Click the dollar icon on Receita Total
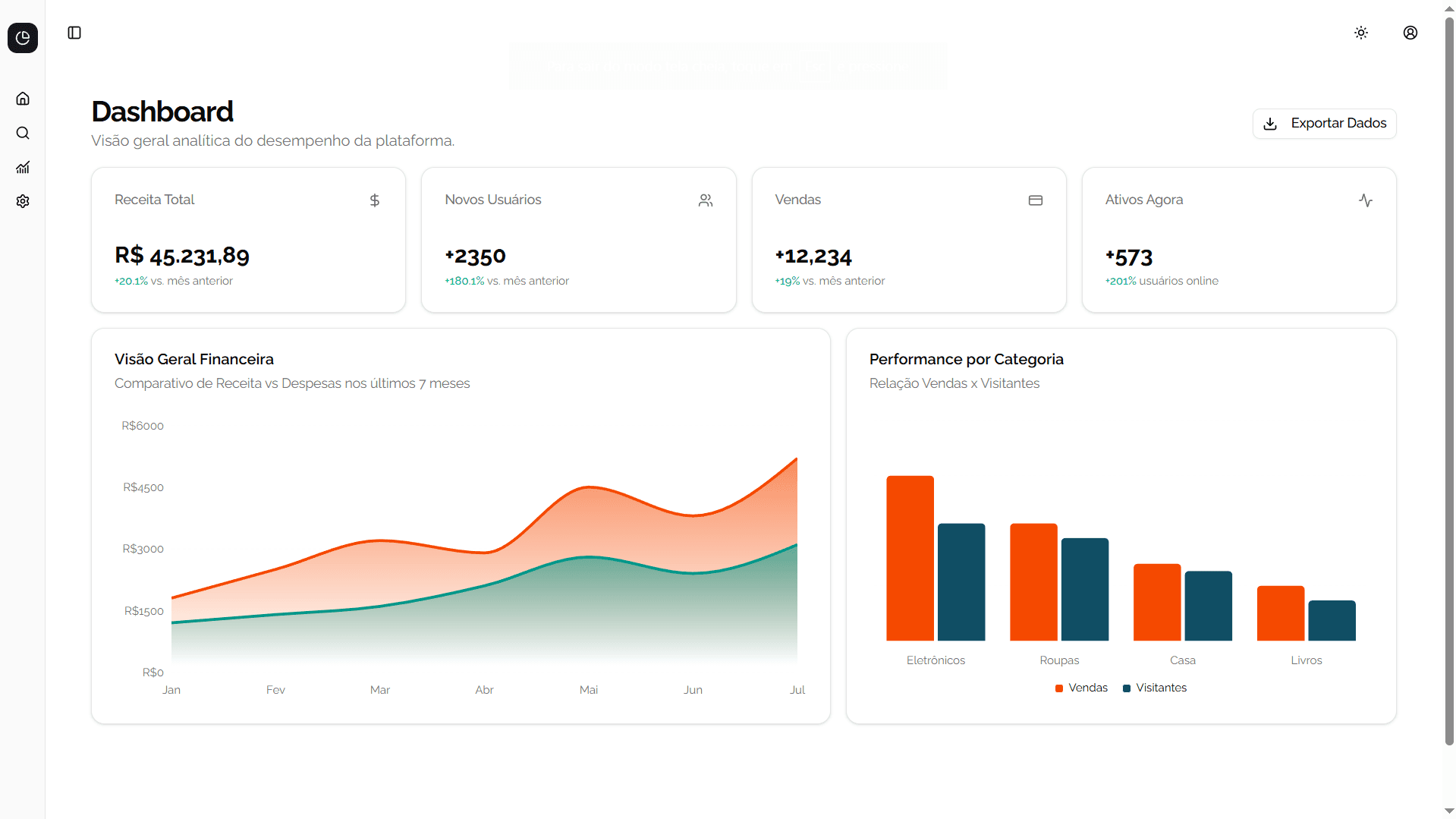The image size is (1456, 819). tap(375, 200)
